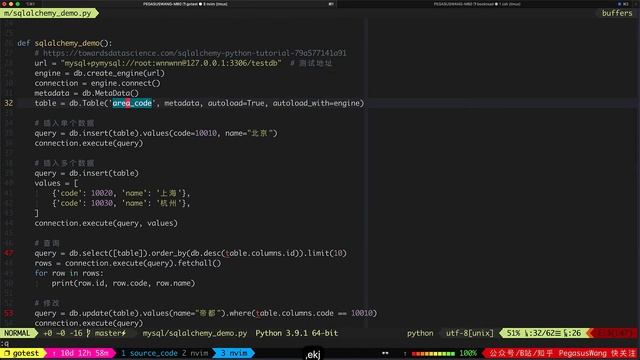Click the closing bracket ] of values
The height and width of the screenshot is (360, 640).
36,213
